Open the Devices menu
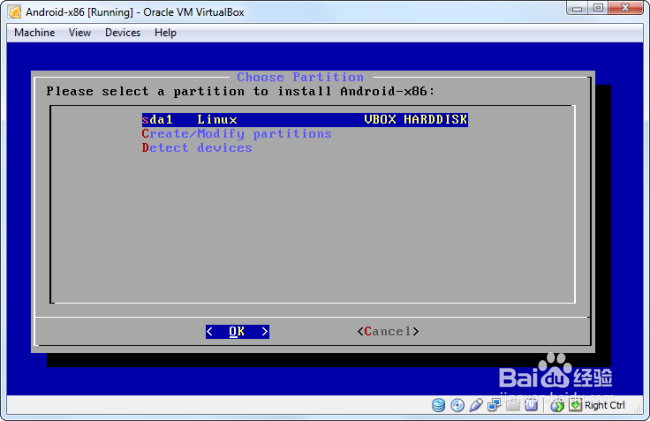Viewport: 650px width, 421px height. (123, 32)
